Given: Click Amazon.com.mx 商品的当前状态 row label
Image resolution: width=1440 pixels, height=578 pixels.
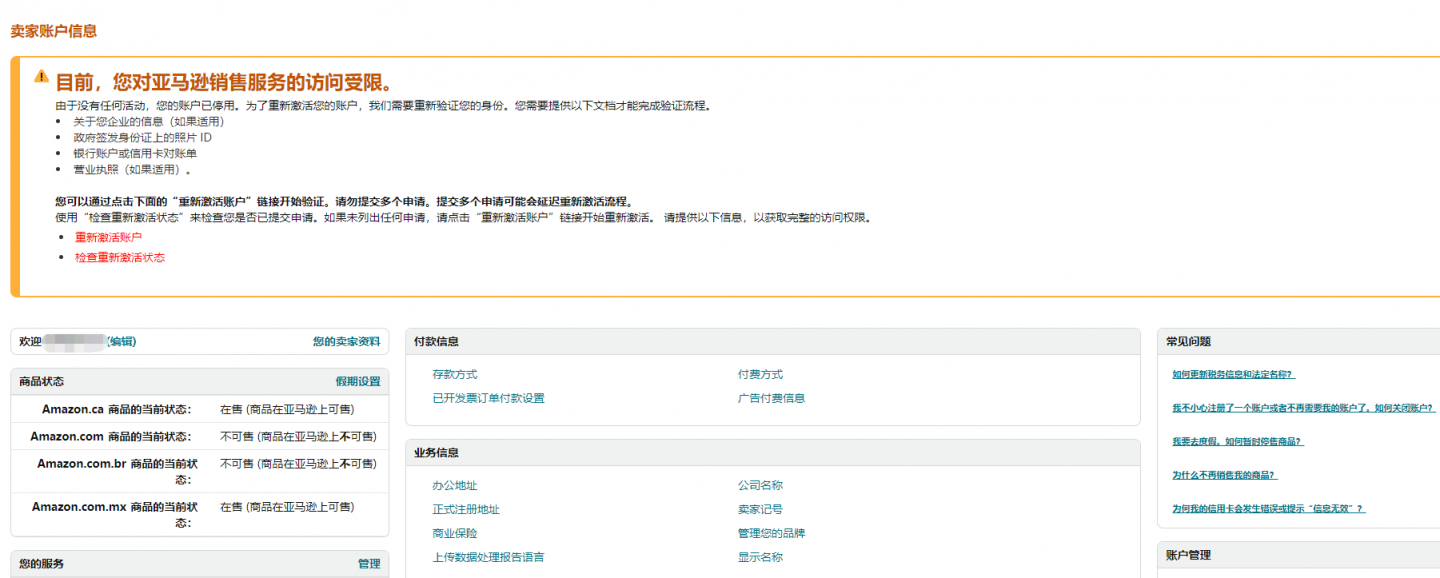Looking at the screenshot, I should [x=115, y=514].
